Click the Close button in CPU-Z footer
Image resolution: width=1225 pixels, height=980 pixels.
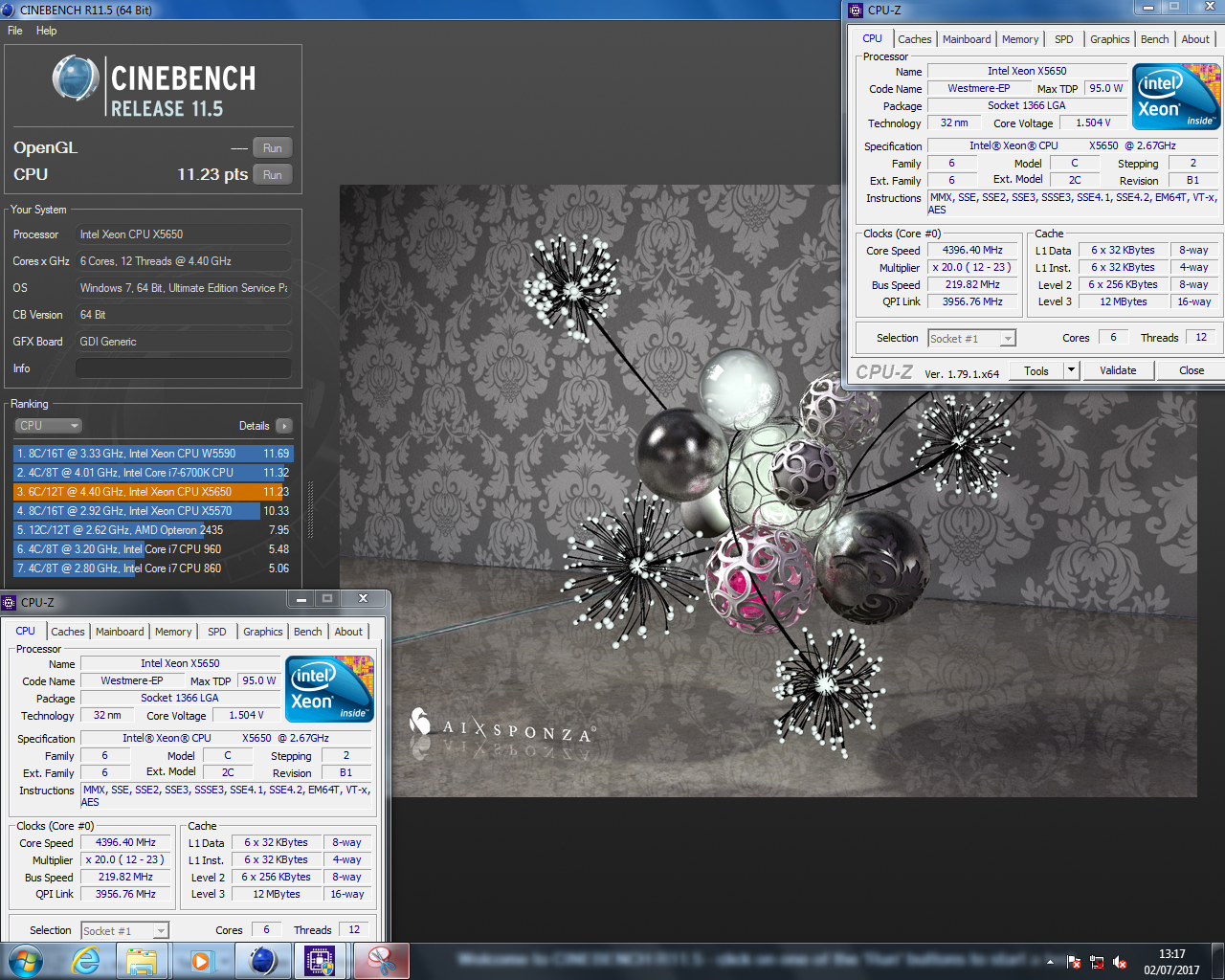[x=1192, y=370]
